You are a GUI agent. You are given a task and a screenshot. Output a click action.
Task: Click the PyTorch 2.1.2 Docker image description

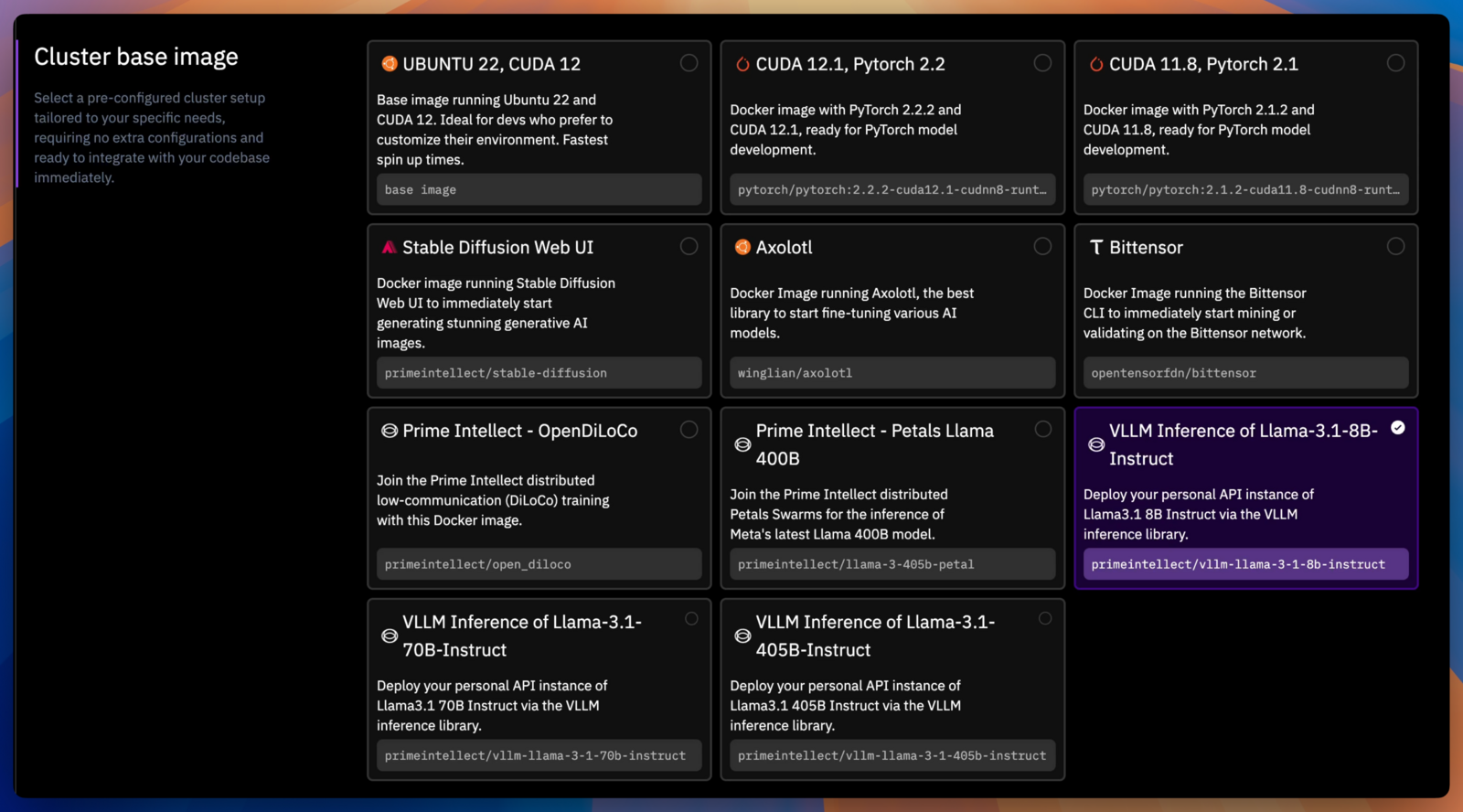coord(1199,130)
